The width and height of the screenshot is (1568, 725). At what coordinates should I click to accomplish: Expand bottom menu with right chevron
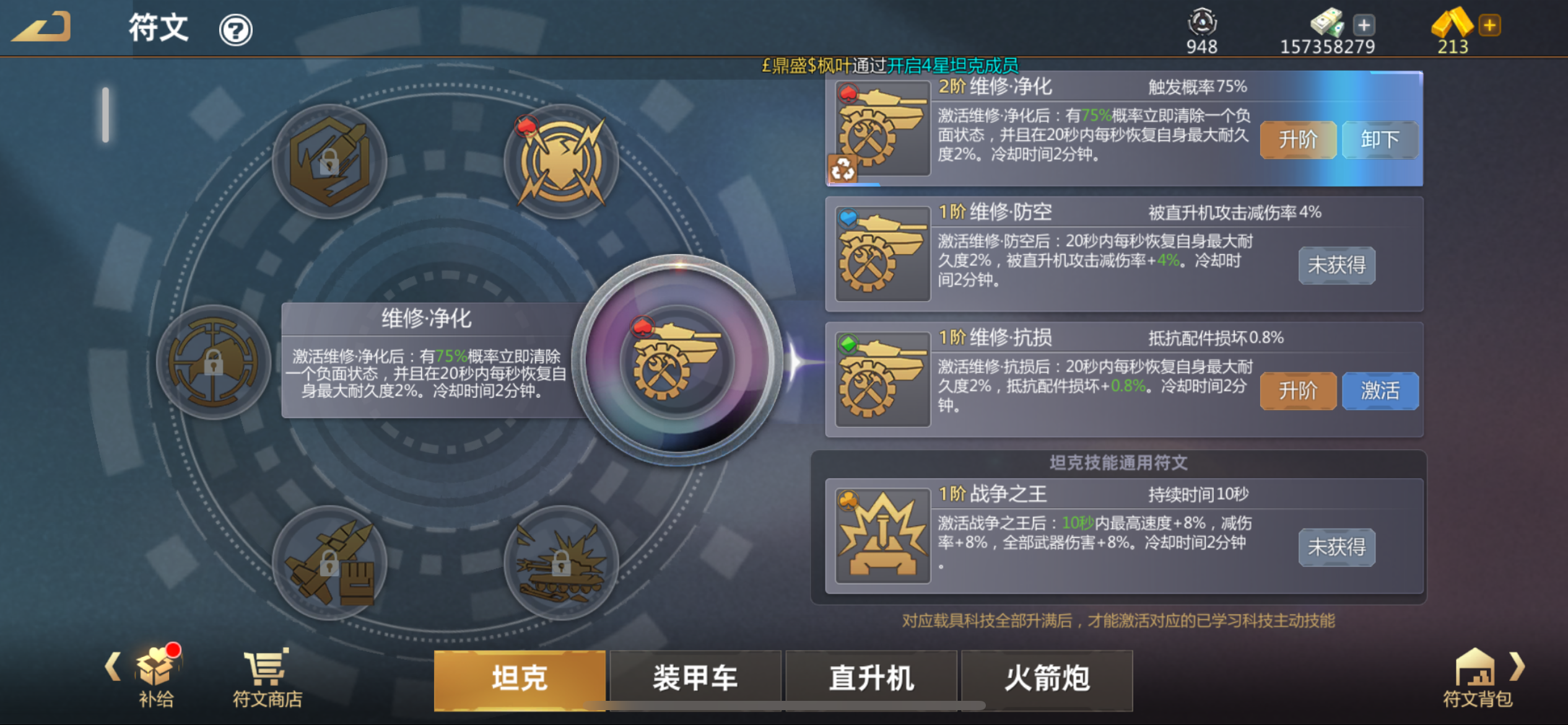point(1517,667)
